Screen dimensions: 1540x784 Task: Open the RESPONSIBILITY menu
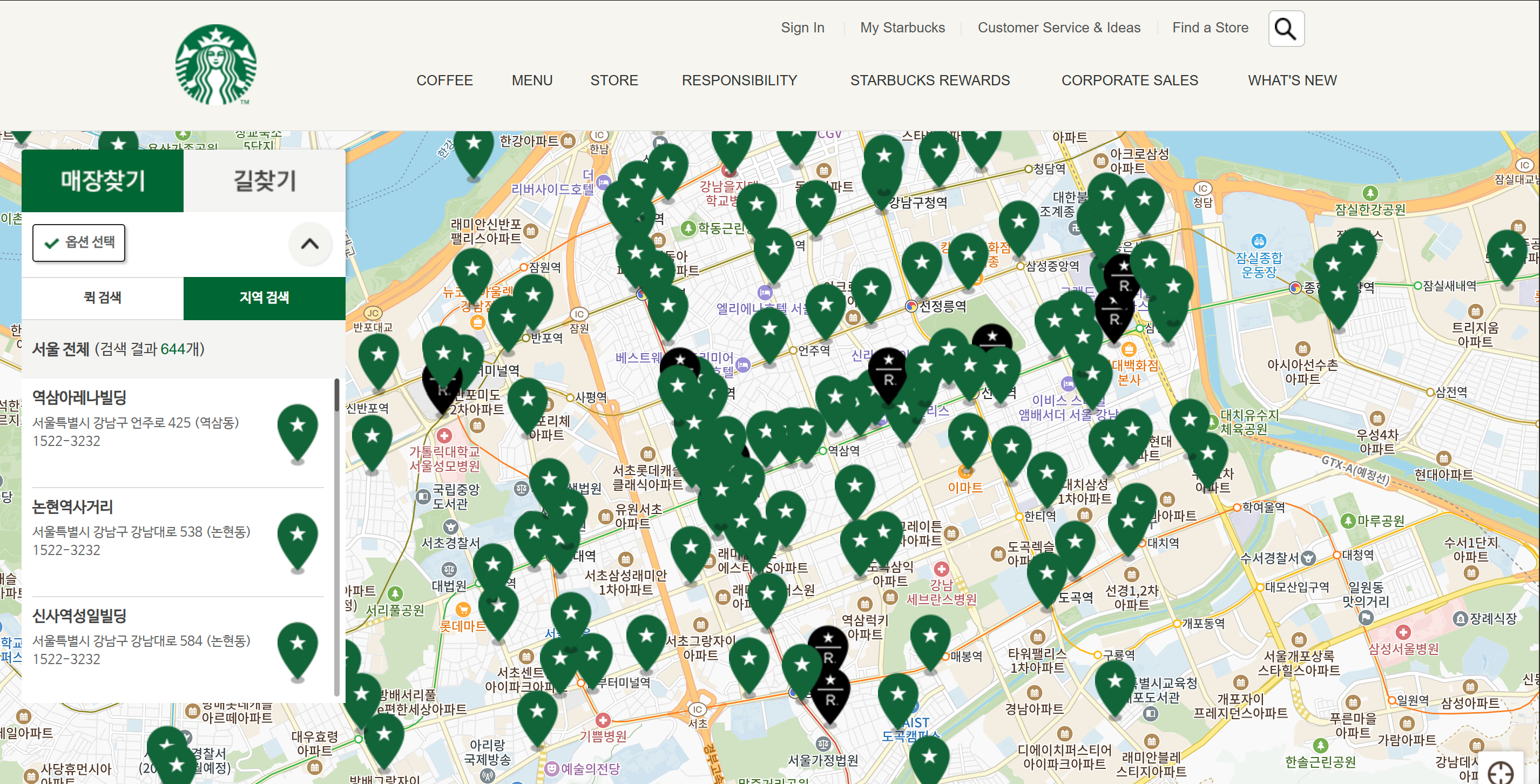(x=740, y=81)
